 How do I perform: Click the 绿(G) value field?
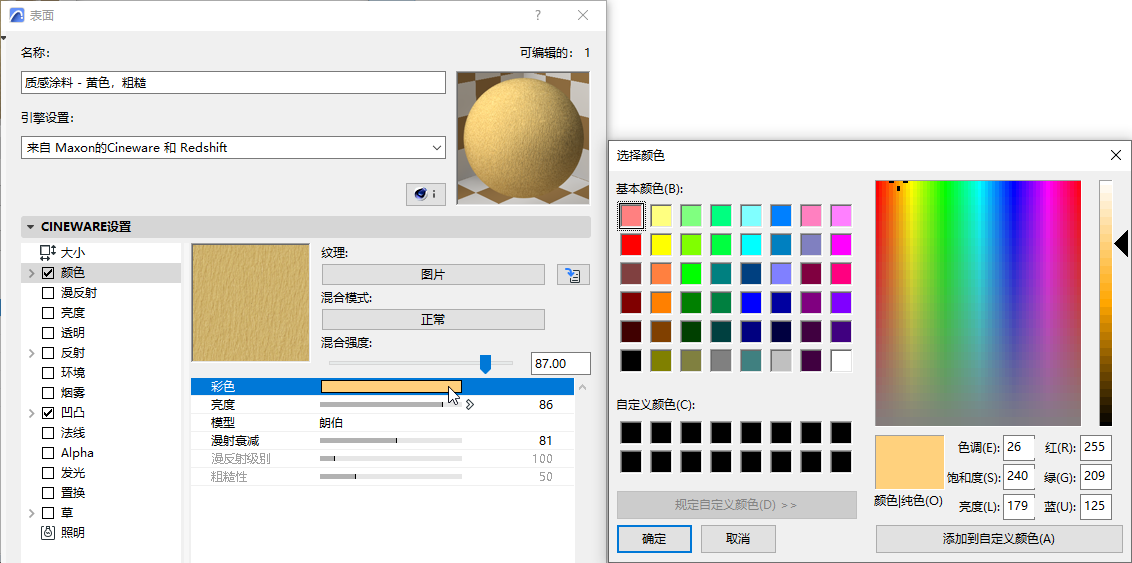1095,477
